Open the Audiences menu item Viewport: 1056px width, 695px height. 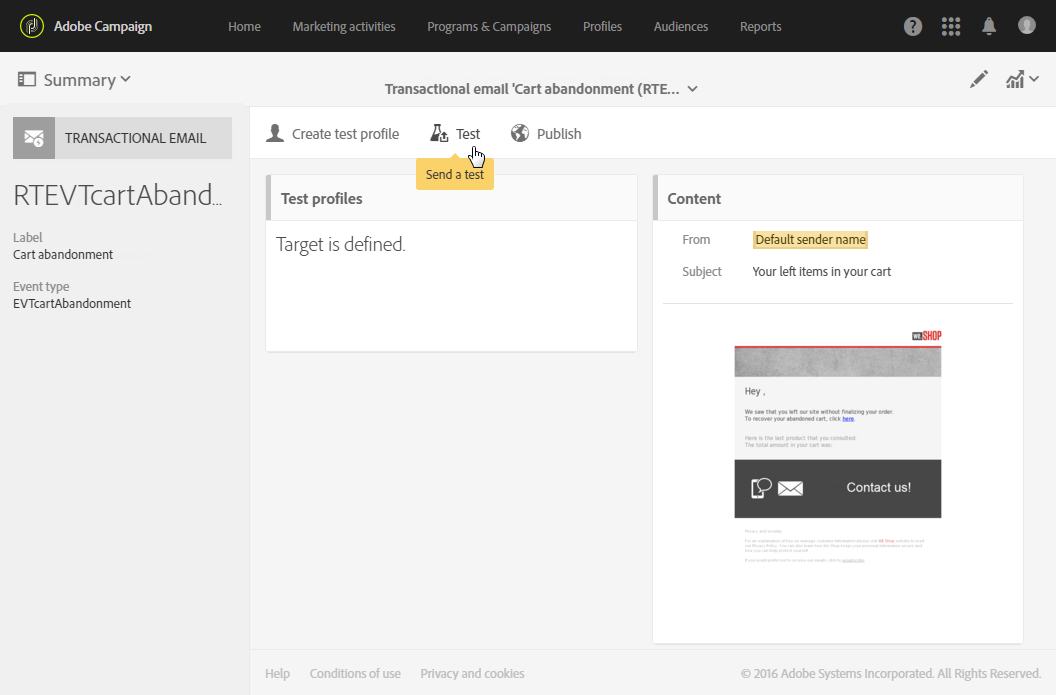point(681,27)
